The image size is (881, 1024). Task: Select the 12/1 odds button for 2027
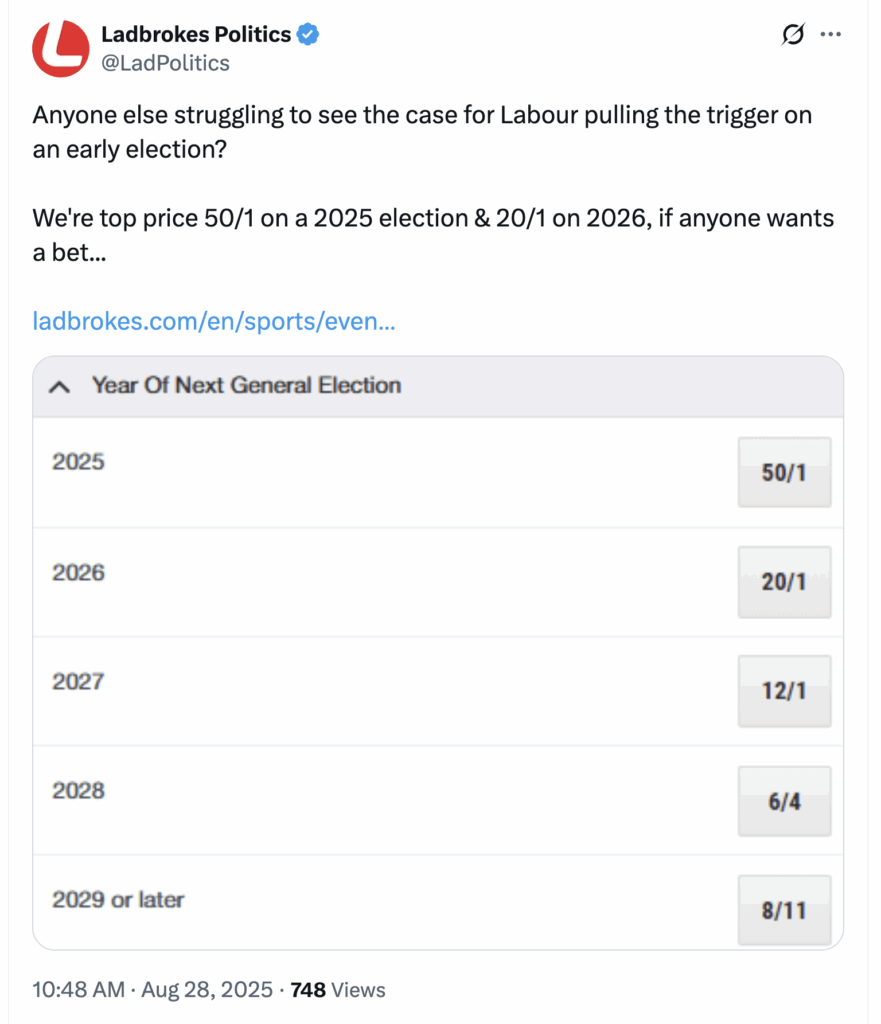pos(783,690)
